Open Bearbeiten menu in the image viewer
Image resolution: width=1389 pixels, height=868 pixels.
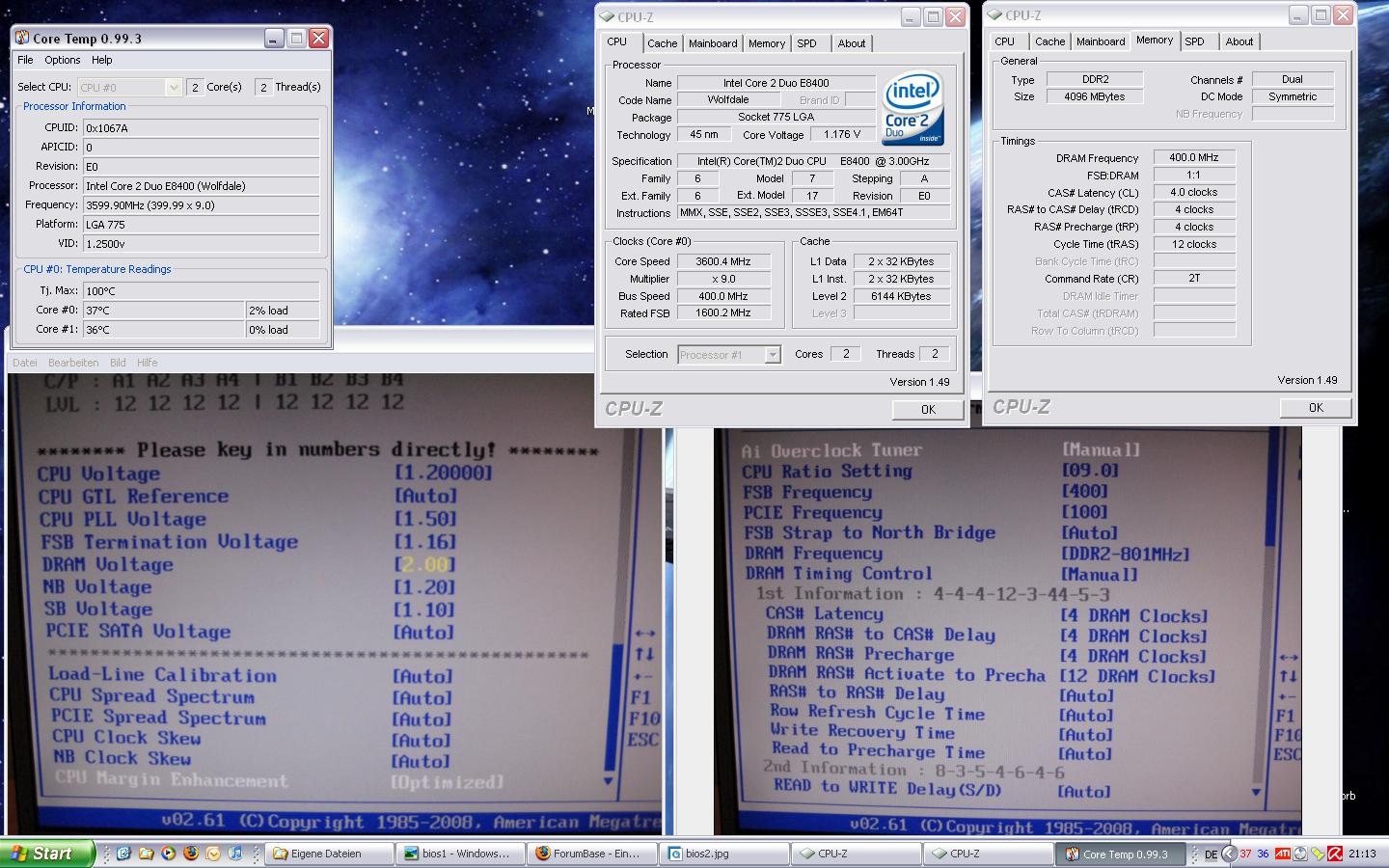point(73,363)
